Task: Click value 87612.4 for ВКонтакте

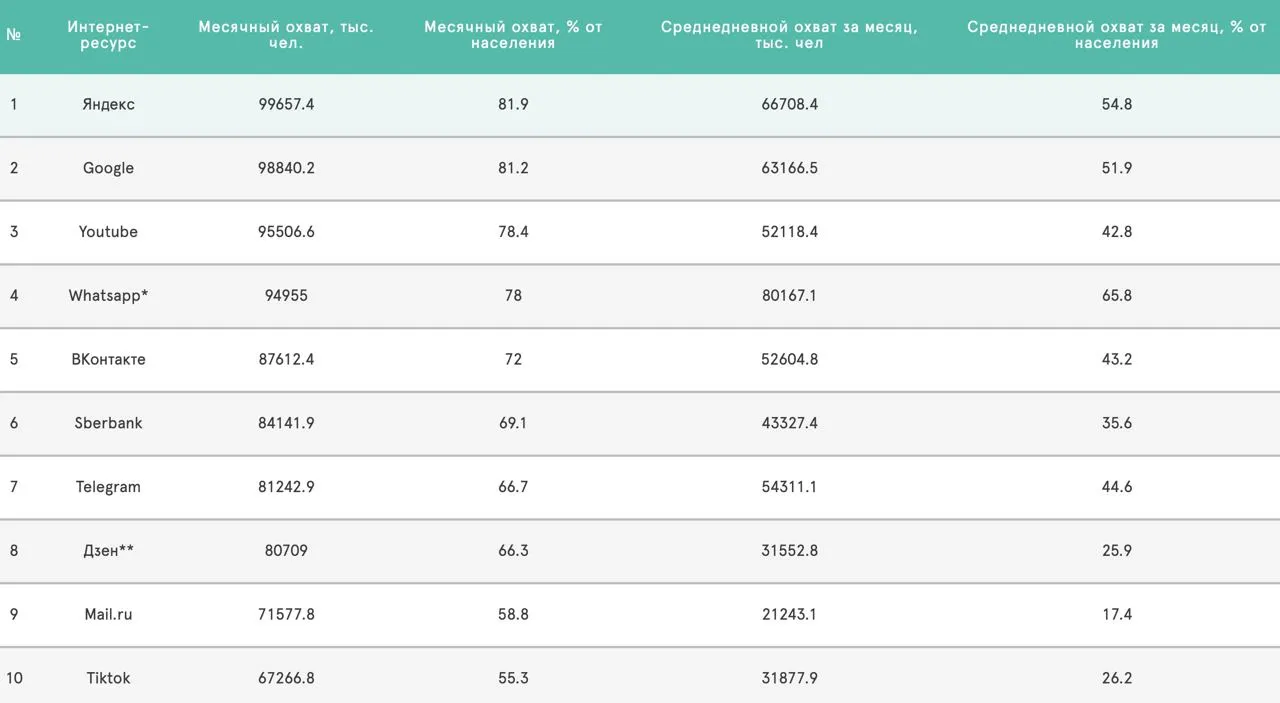Action: pyautogui.click(x=286, y=359)
